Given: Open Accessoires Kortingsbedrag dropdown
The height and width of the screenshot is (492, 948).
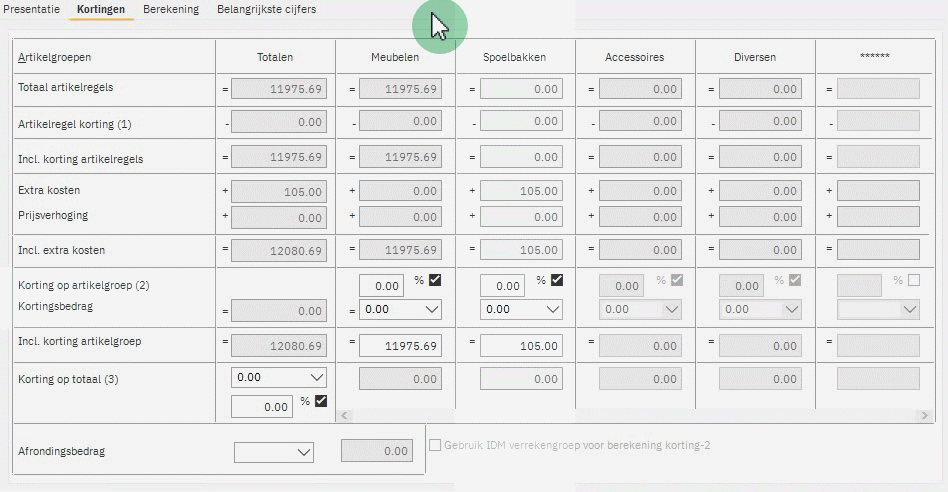Looking at the screenshot, I should point(640,309).
